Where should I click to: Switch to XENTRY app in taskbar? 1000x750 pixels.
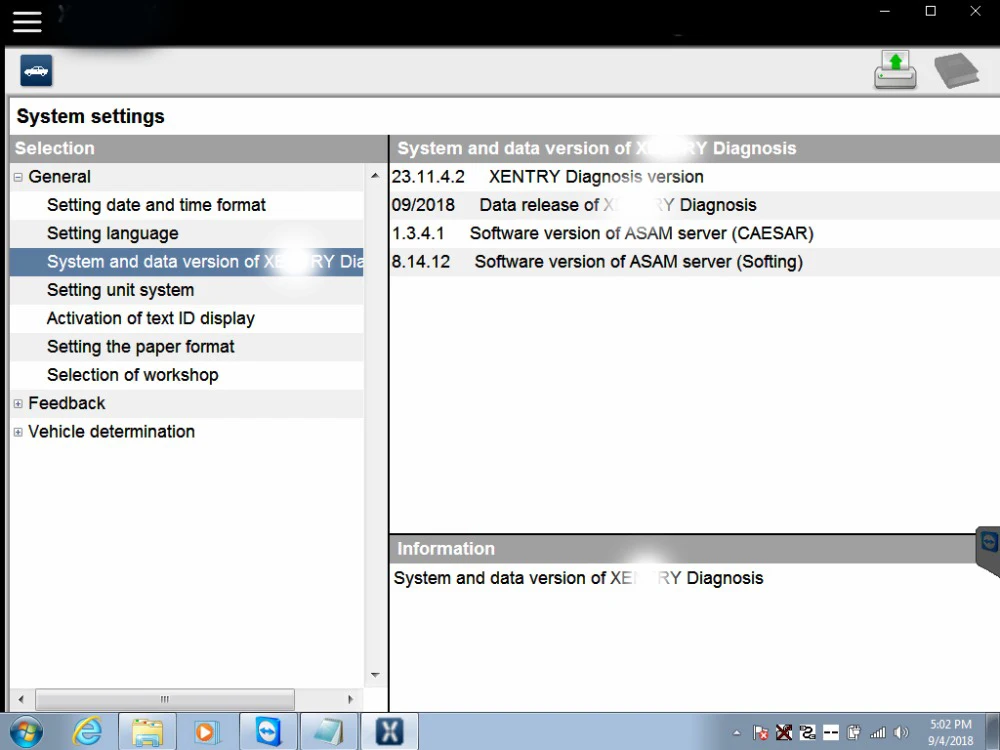click(x=389, y=732)
